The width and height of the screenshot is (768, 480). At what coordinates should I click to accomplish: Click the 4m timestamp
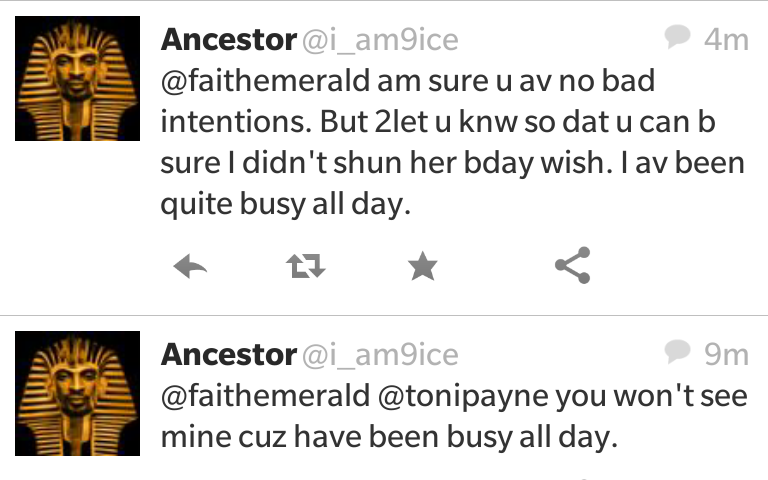pyautogui.click(x=726, y=40)
